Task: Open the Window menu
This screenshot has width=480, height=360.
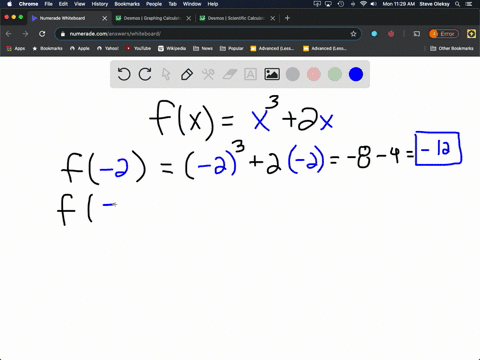Action: click(x=192, y=4)
